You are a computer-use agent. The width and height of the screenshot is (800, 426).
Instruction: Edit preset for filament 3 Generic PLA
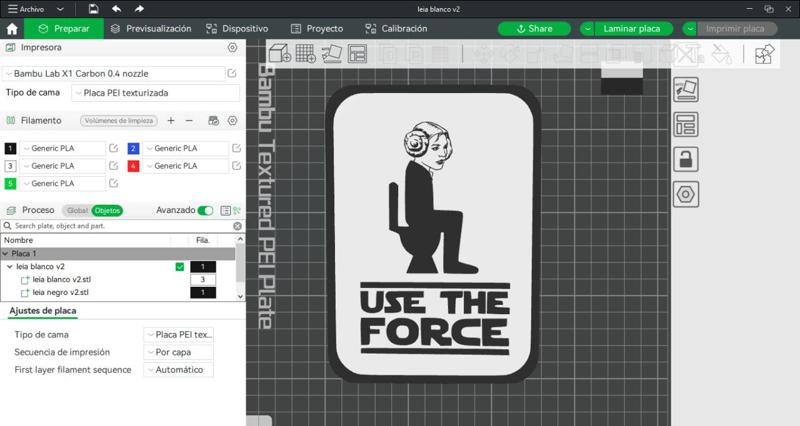pos(113,166)
